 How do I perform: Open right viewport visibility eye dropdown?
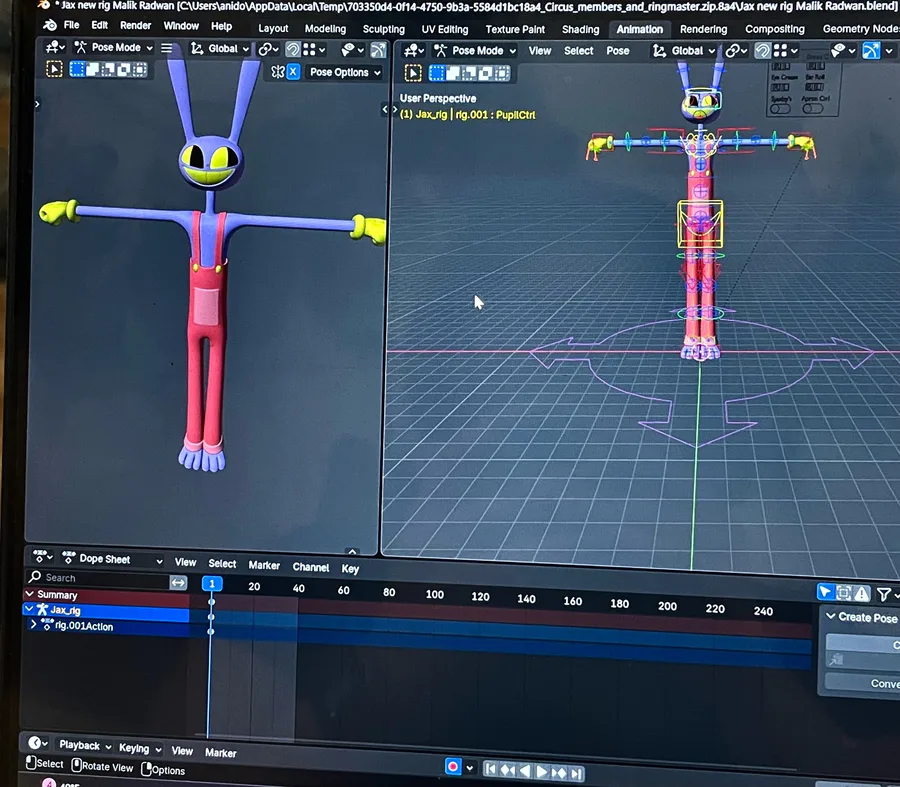pos(842,51)
